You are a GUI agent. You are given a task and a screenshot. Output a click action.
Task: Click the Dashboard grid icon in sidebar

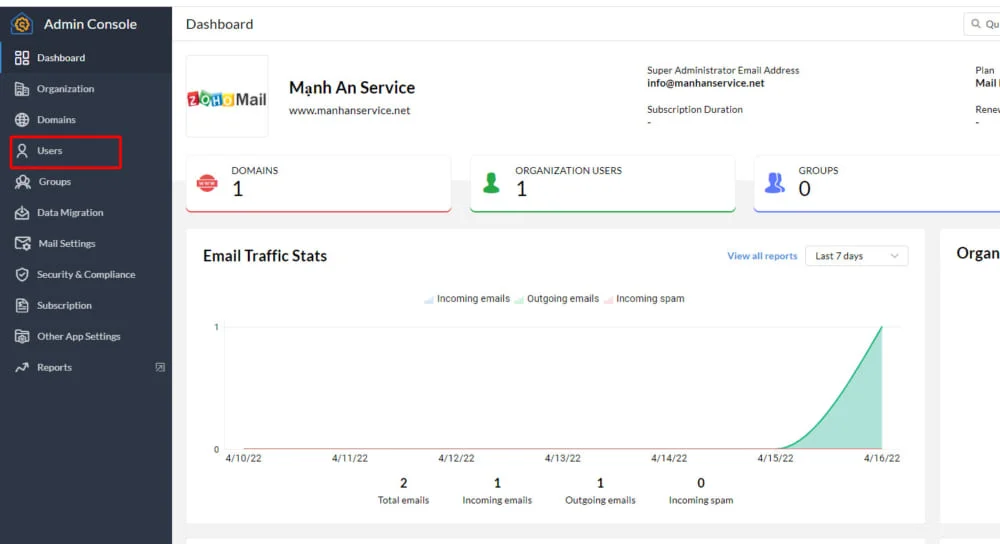coord(22,58)
